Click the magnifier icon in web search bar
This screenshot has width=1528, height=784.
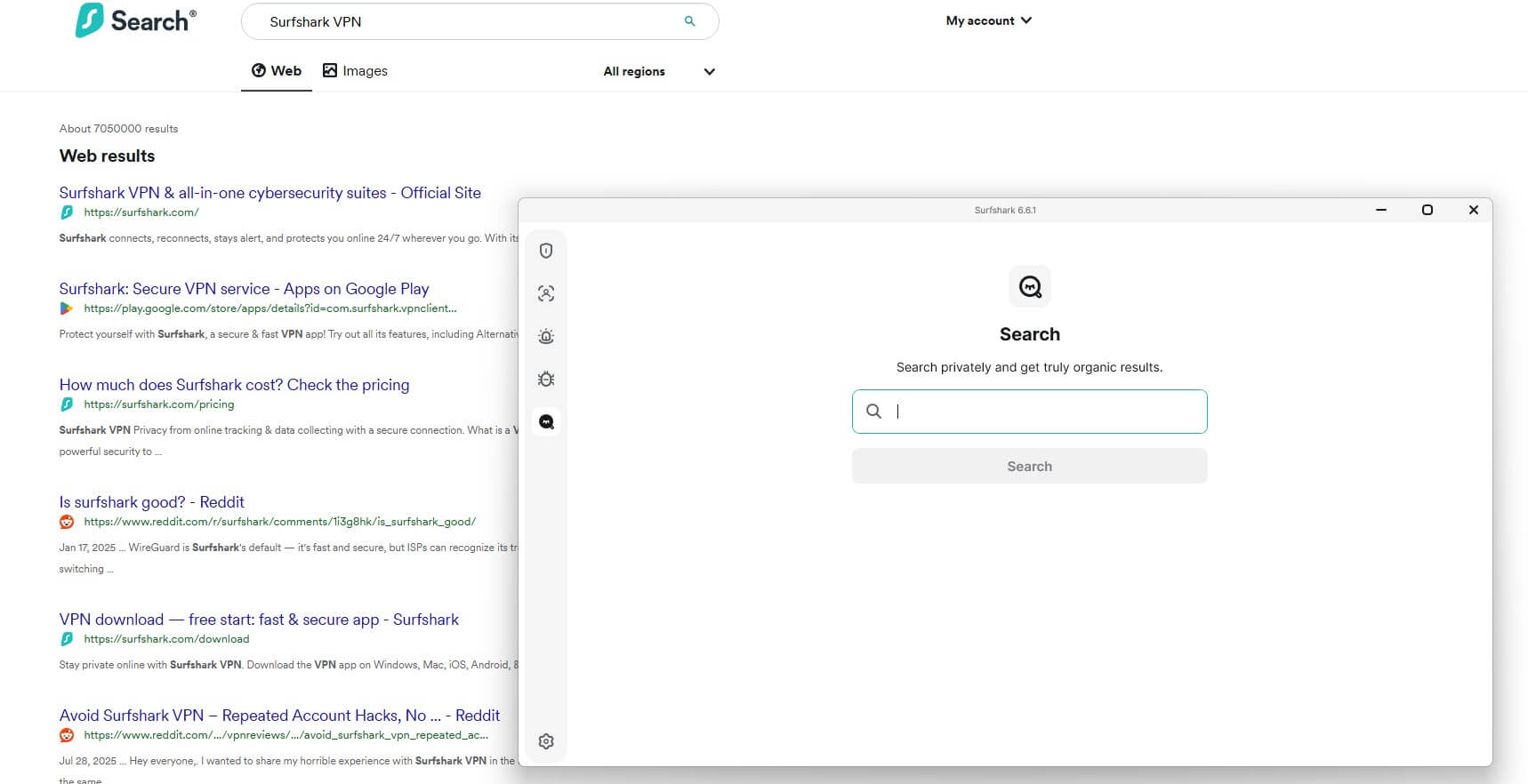689,21
